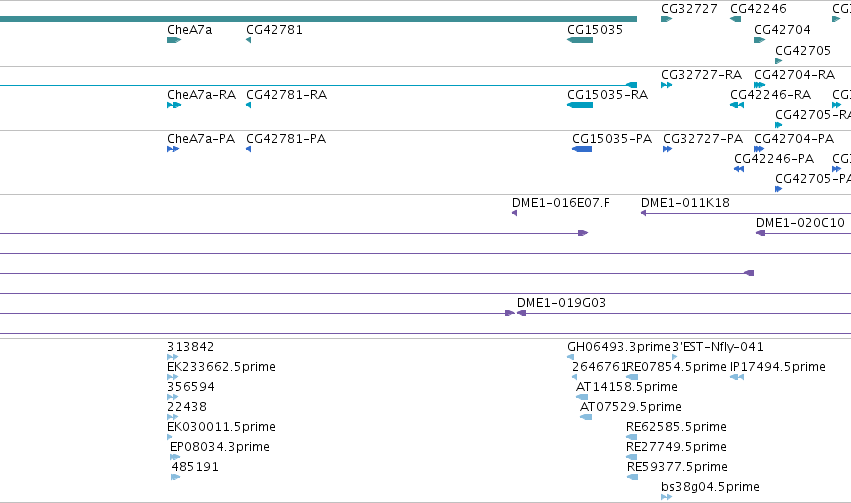The width and height of the screenshot is (851, 503).
Task: Click the CG32727 gene arrow glyph
Action: tap(666, 20)
